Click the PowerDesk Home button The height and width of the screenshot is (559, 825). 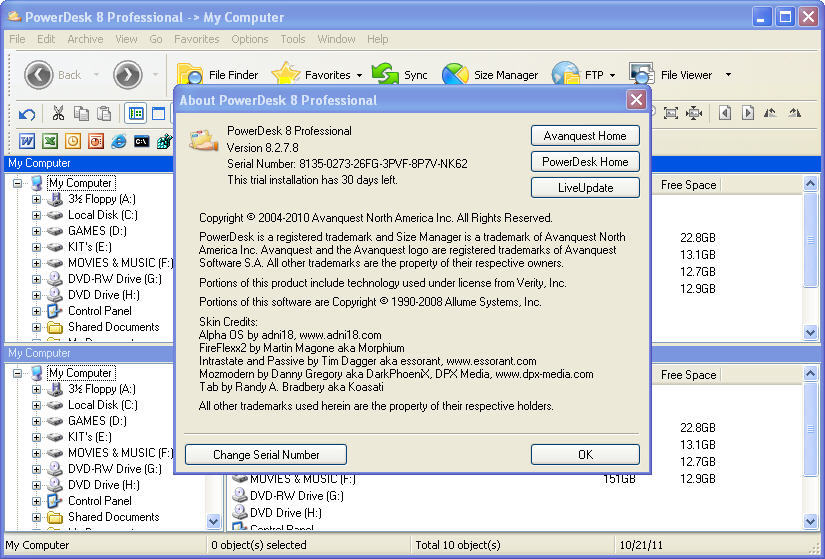pos(585,162)
